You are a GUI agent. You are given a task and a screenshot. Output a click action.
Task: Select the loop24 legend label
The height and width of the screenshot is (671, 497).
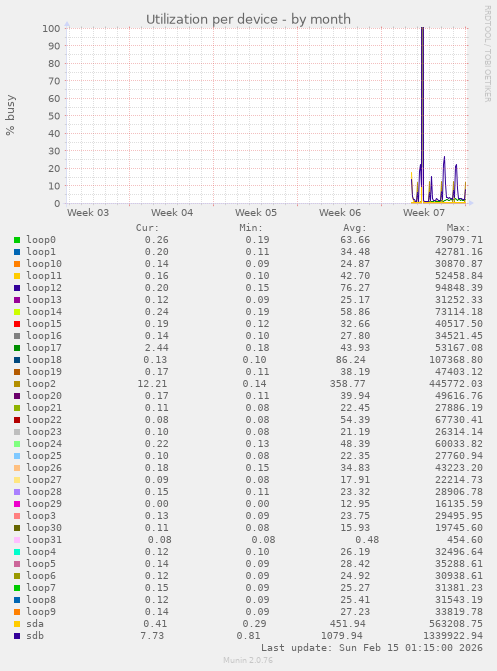pyautogui.click(x=44, y=444)
